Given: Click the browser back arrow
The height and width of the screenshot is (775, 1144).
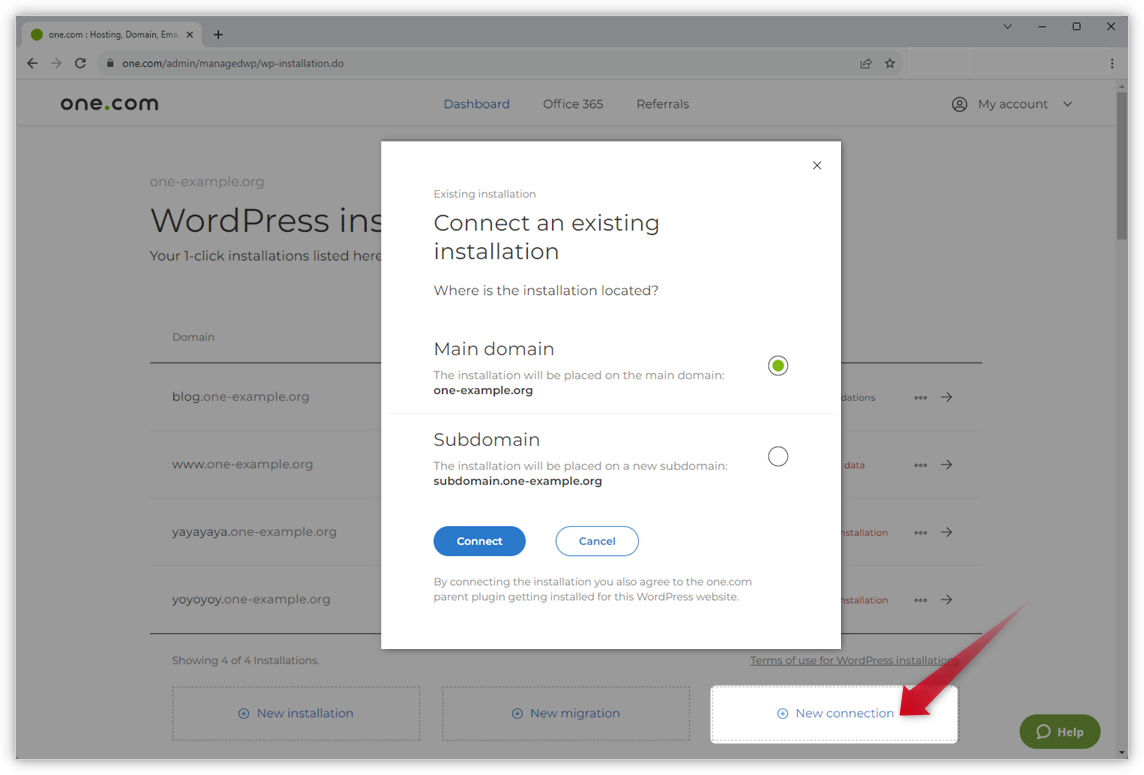Looking at the screenshot, I should tap(31, 62).
